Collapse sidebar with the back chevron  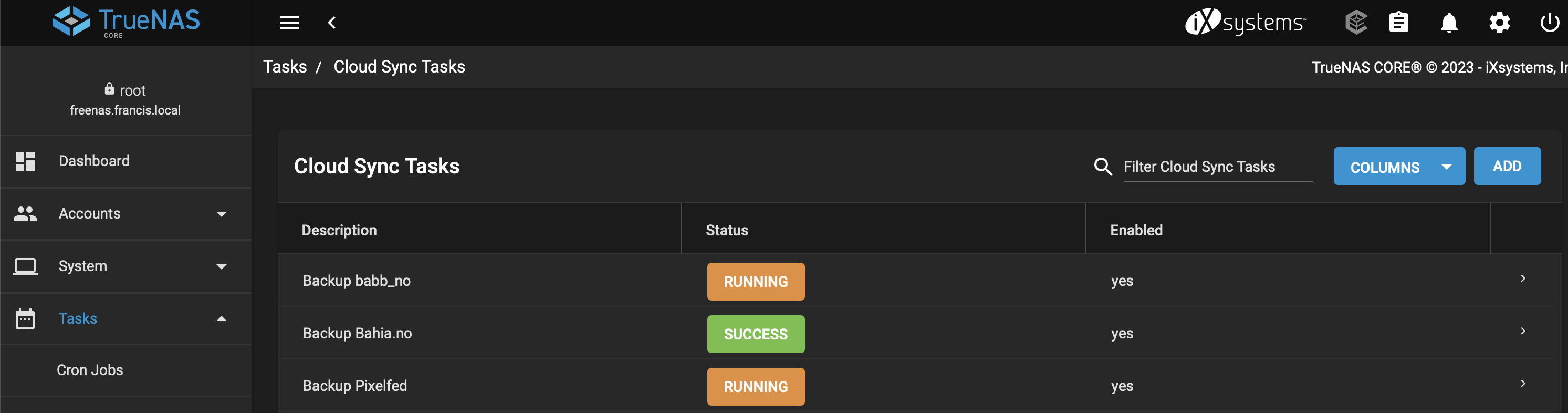click(x=332, y=23)
